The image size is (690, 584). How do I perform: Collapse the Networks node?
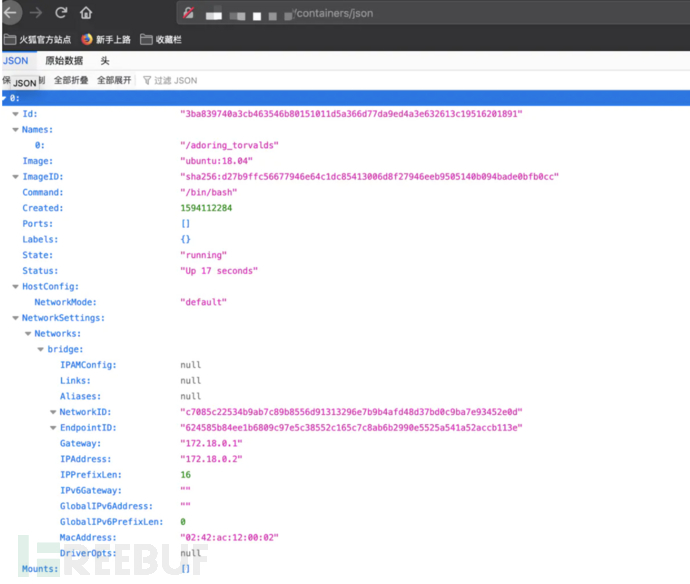pyautogui.click(x=28, y=334)
